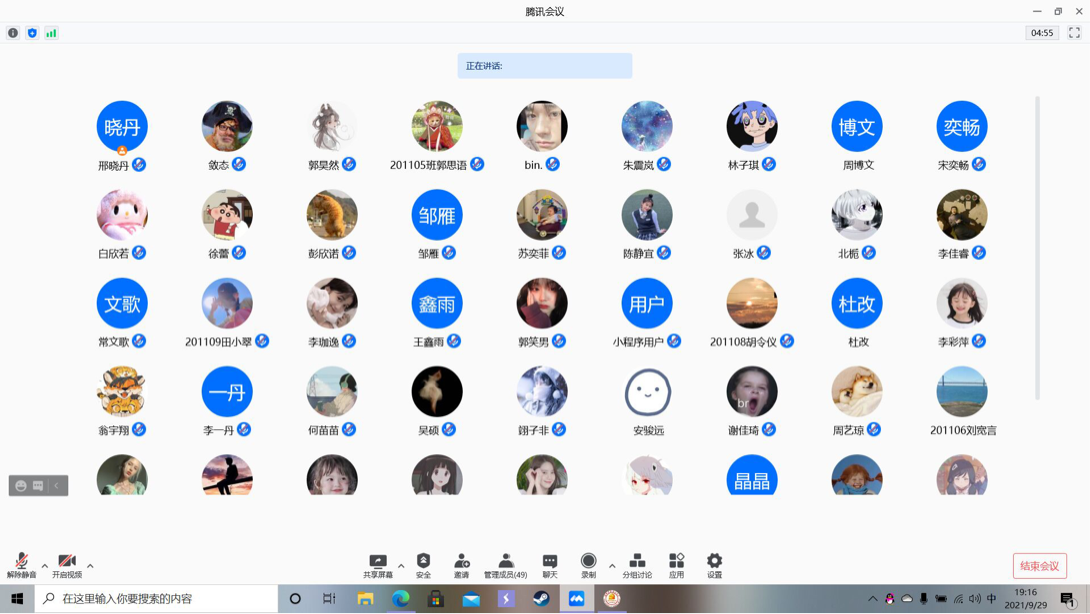Click the meeting info icon at top left
Image resolution: width=1090 pixels, height=614 pixels.
(x=13, y=33)
